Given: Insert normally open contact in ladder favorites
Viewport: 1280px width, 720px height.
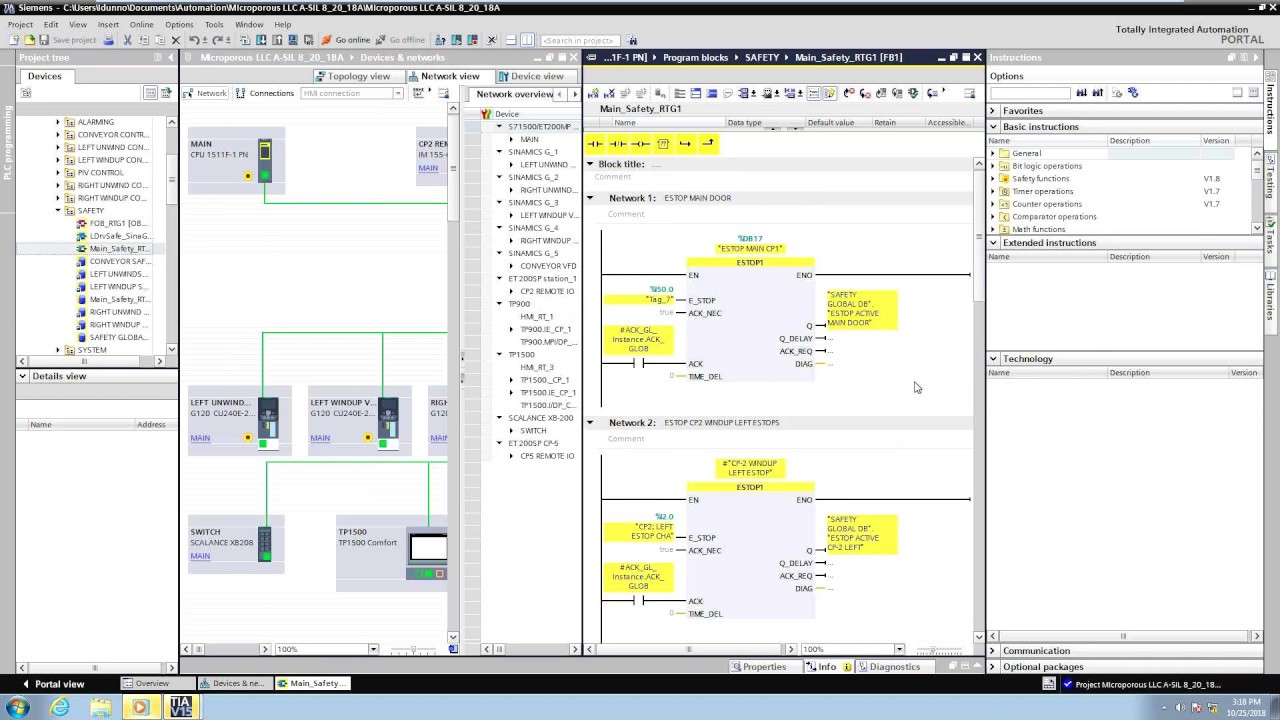Looking at the screenshot, I should [x=595, y=144].
